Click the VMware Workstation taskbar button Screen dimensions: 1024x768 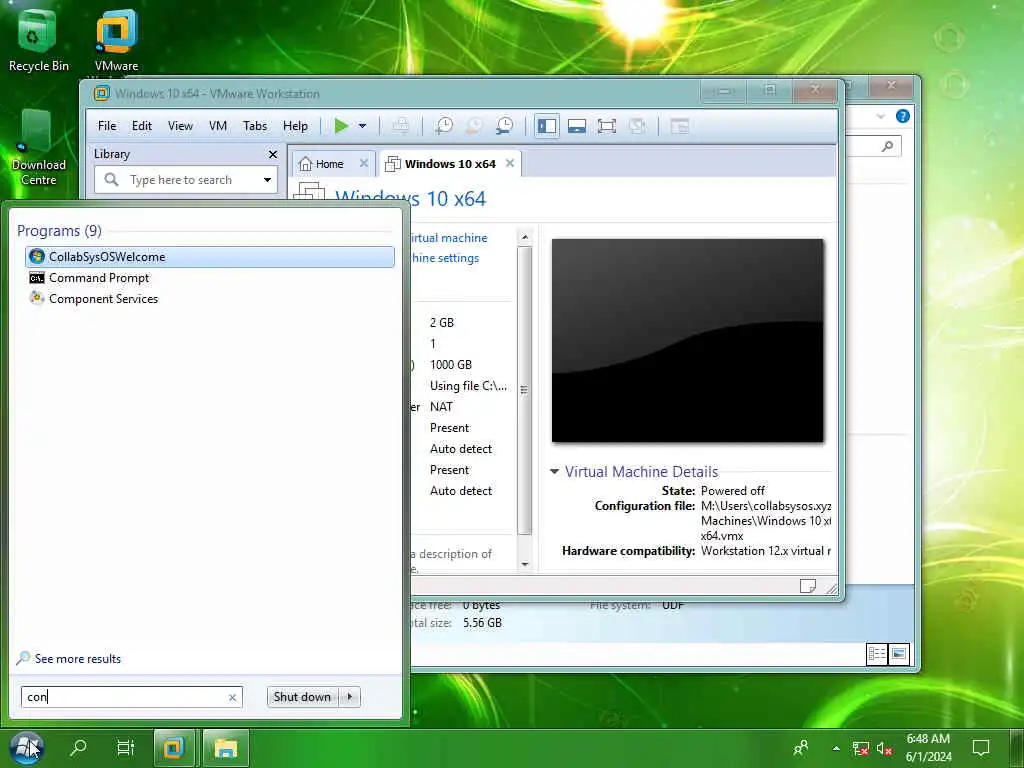tap(174, 748)
